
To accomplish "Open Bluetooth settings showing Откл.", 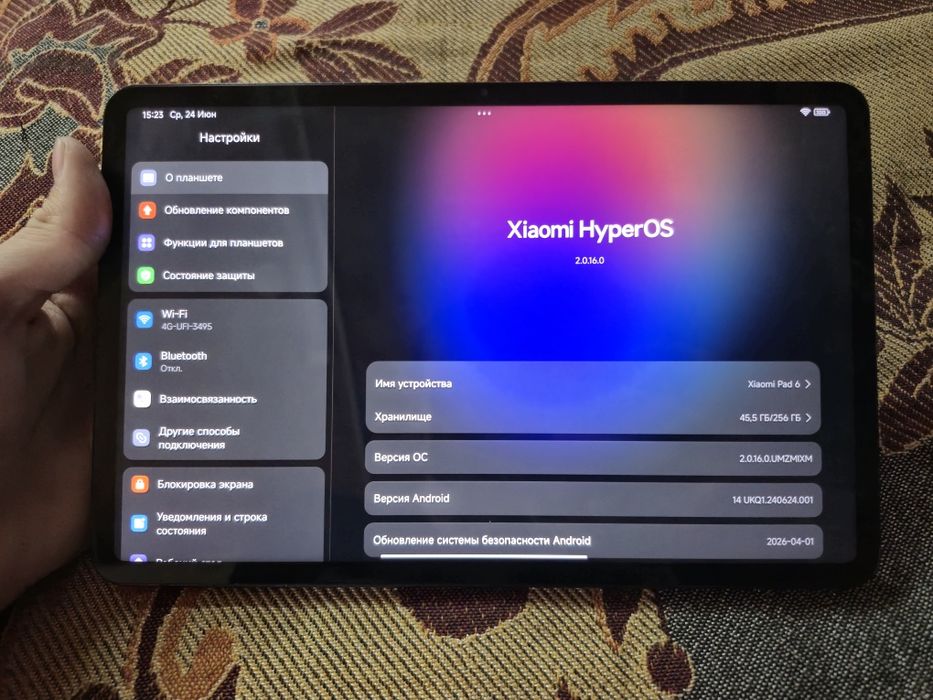I will pos(226,361).
